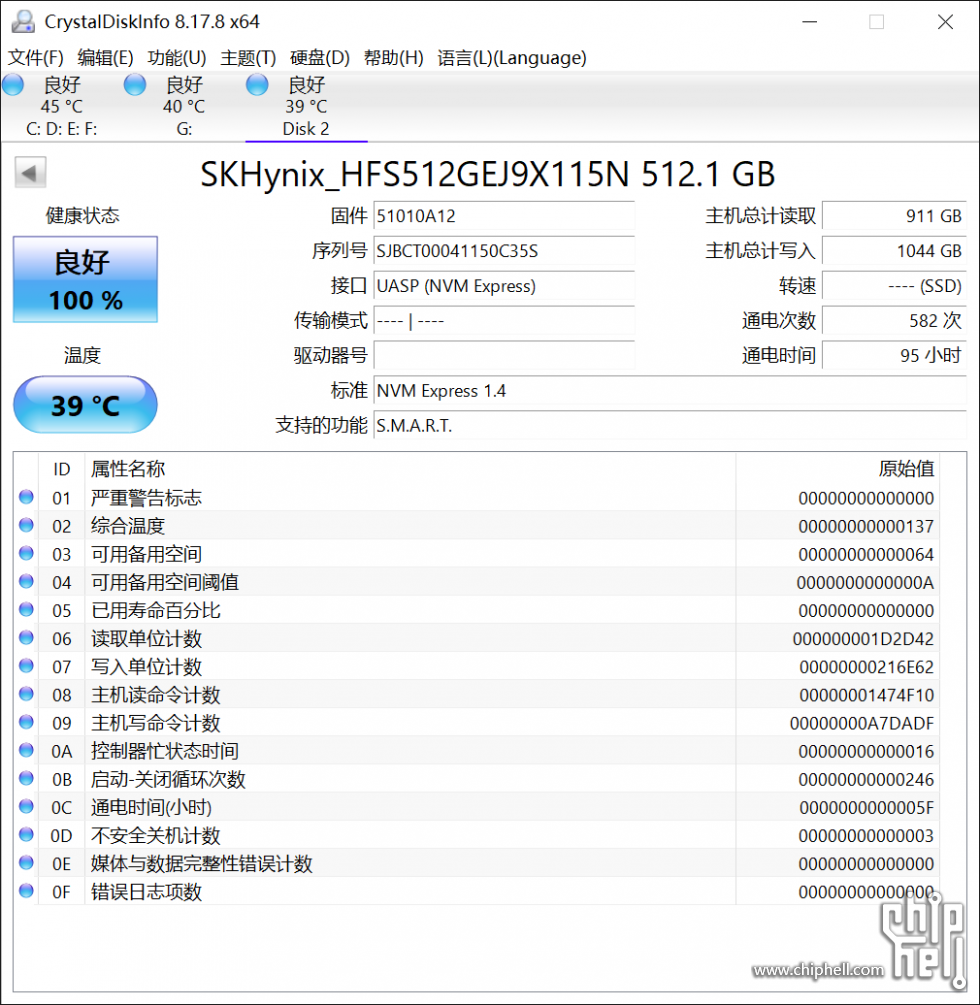The height and width of the screenshot is (1005, 980).
Task: Open the 文件(F) menu
Action: (x=35, y=58)
